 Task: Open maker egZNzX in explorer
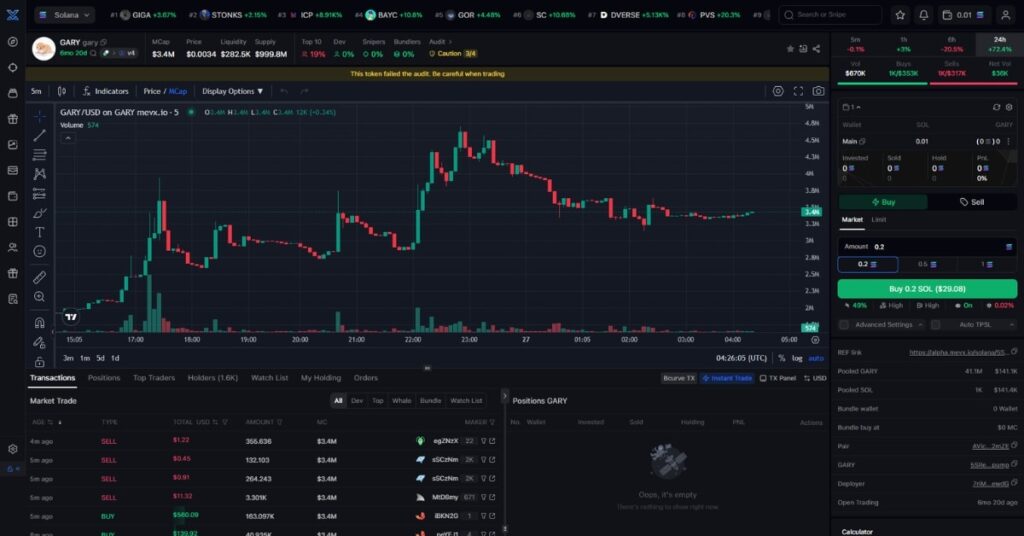pyautogui.click(x=492, y=441)
